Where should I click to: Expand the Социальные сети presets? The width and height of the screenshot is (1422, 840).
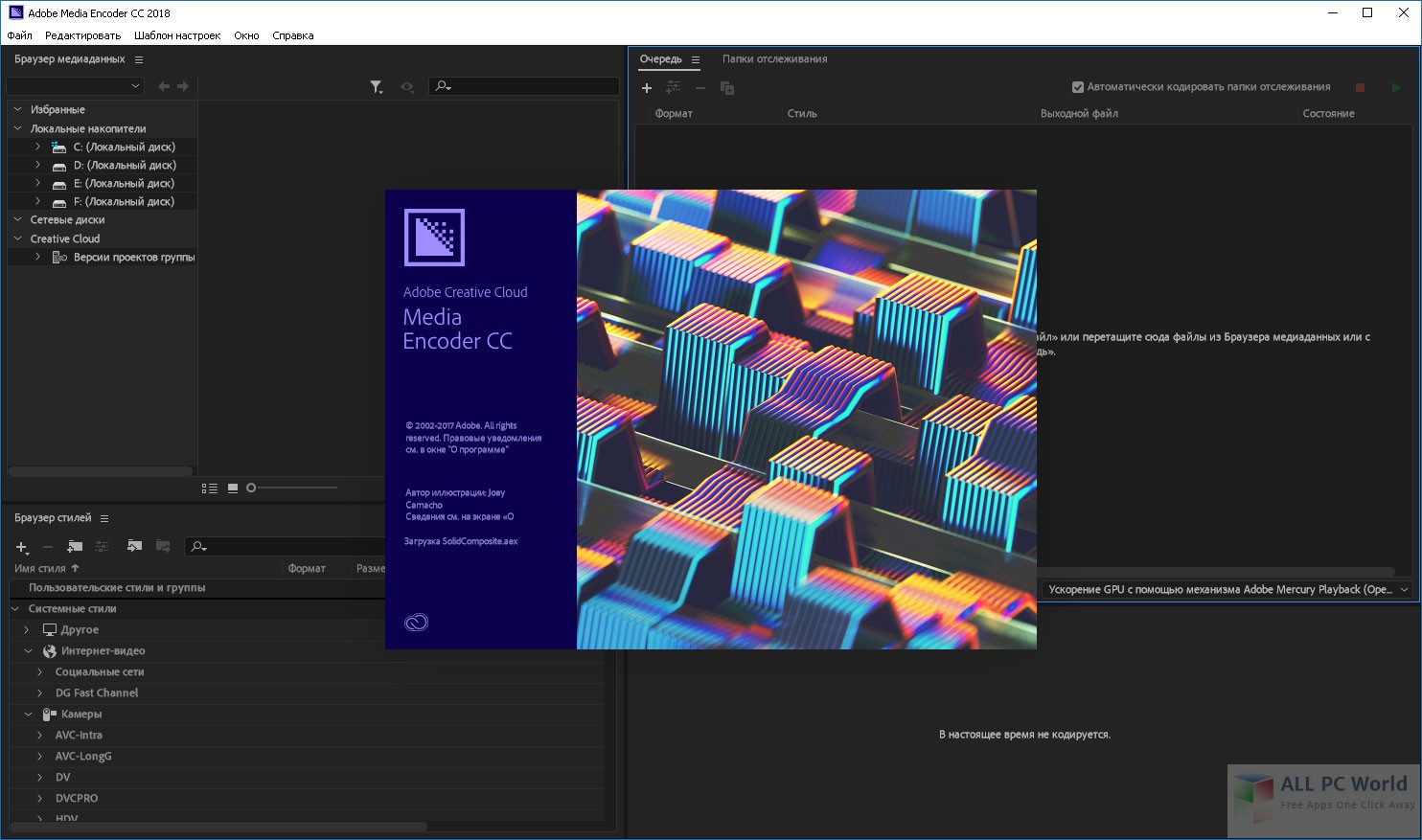click(39, 672)
